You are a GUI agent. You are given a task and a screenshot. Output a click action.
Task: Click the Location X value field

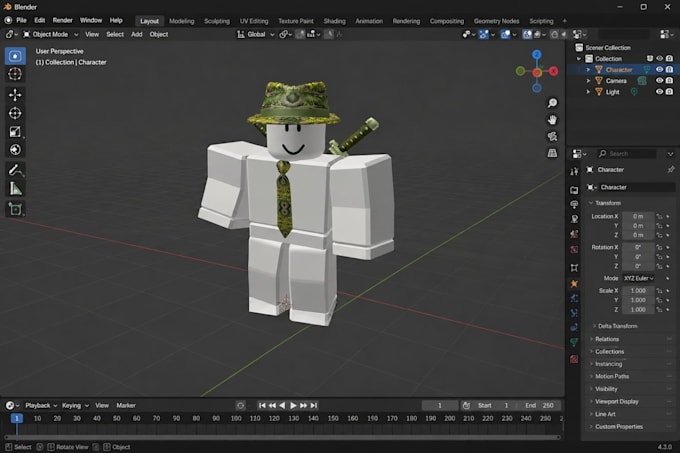pos(638,216)
